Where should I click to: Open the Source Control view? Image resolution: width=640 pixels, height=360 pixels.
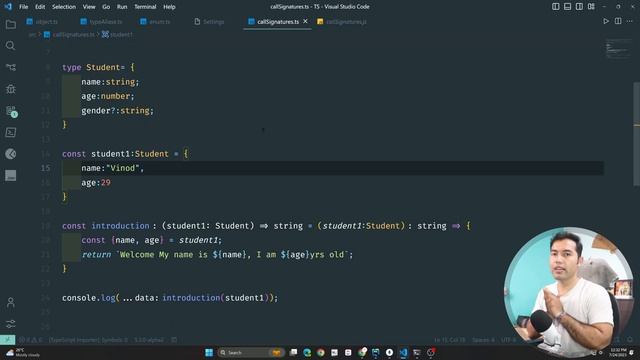point(11,67)
